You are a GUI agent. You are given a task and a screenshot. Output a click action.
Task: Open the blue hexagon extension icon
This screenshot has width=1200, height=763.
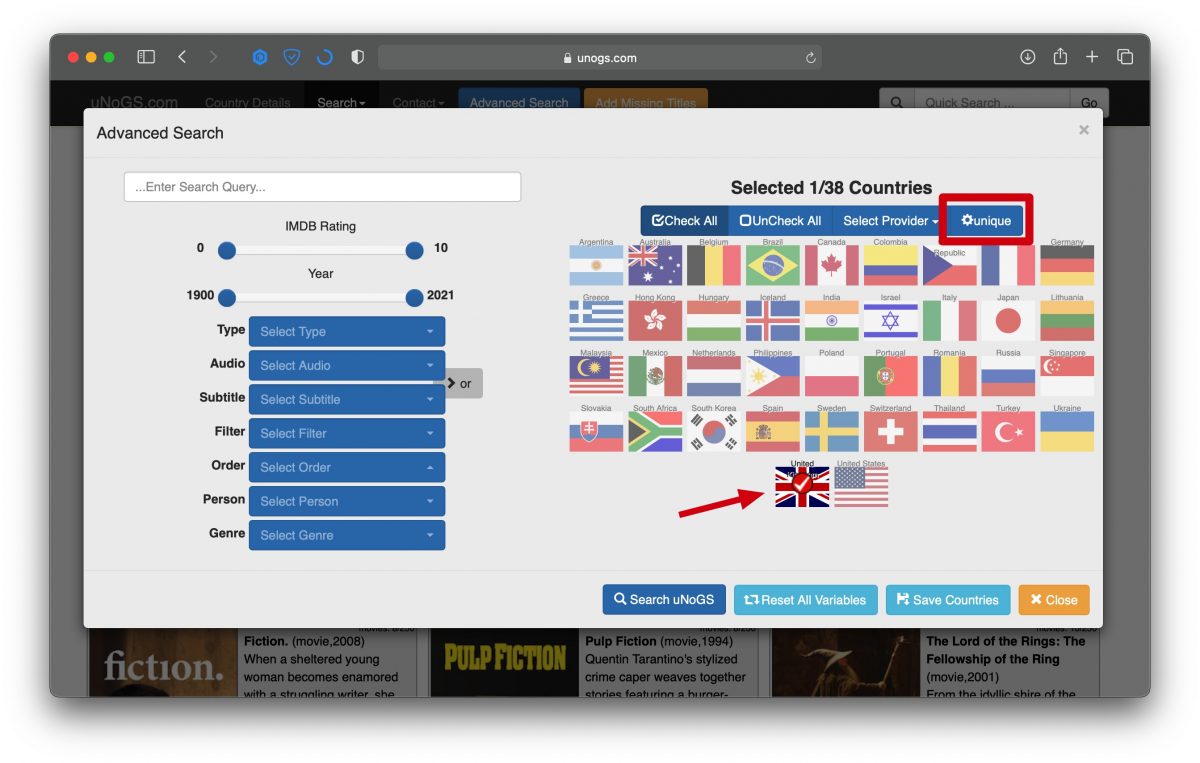pyautogui.click(x=259, y=57)
